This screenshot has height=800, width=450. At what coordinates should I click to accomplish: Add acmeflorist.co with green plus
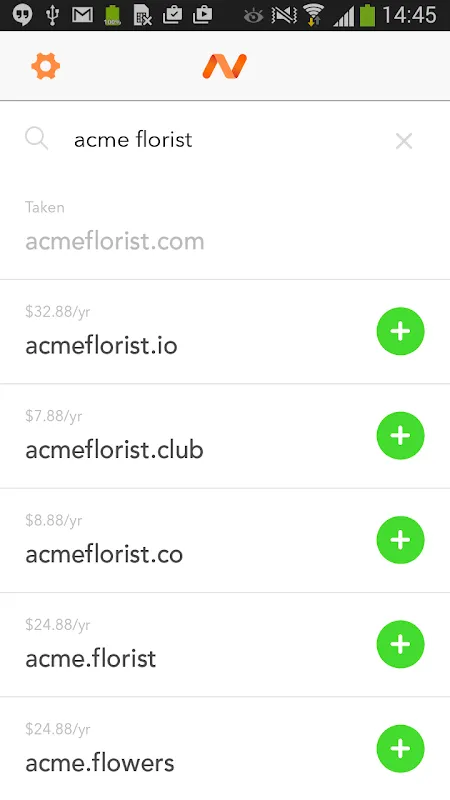coord(401,540)
